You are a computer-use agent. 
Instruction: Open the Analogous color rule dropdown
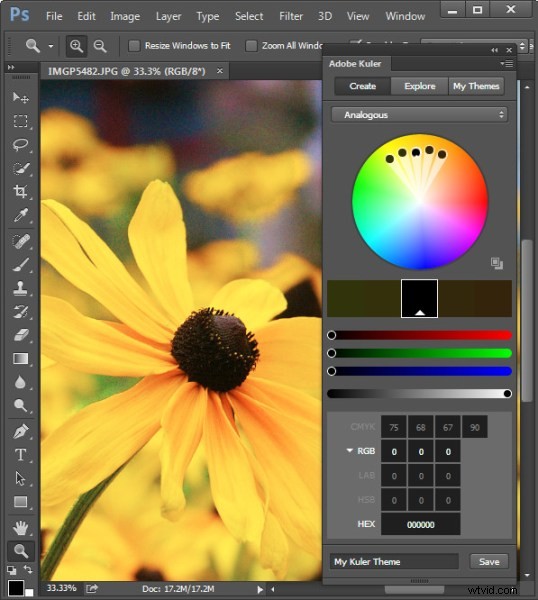(x=419, y=115)
